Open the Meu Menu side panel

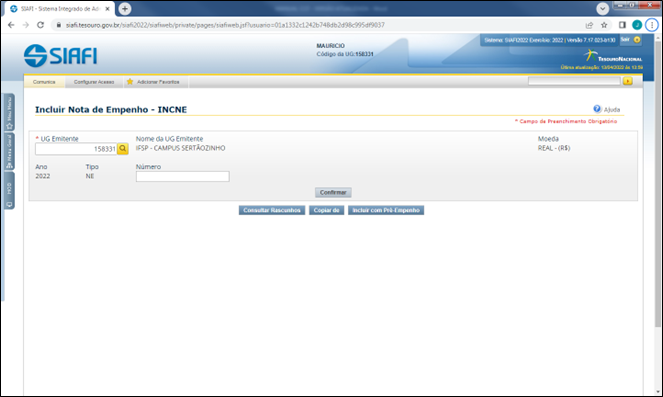click(x=9, y=112)
